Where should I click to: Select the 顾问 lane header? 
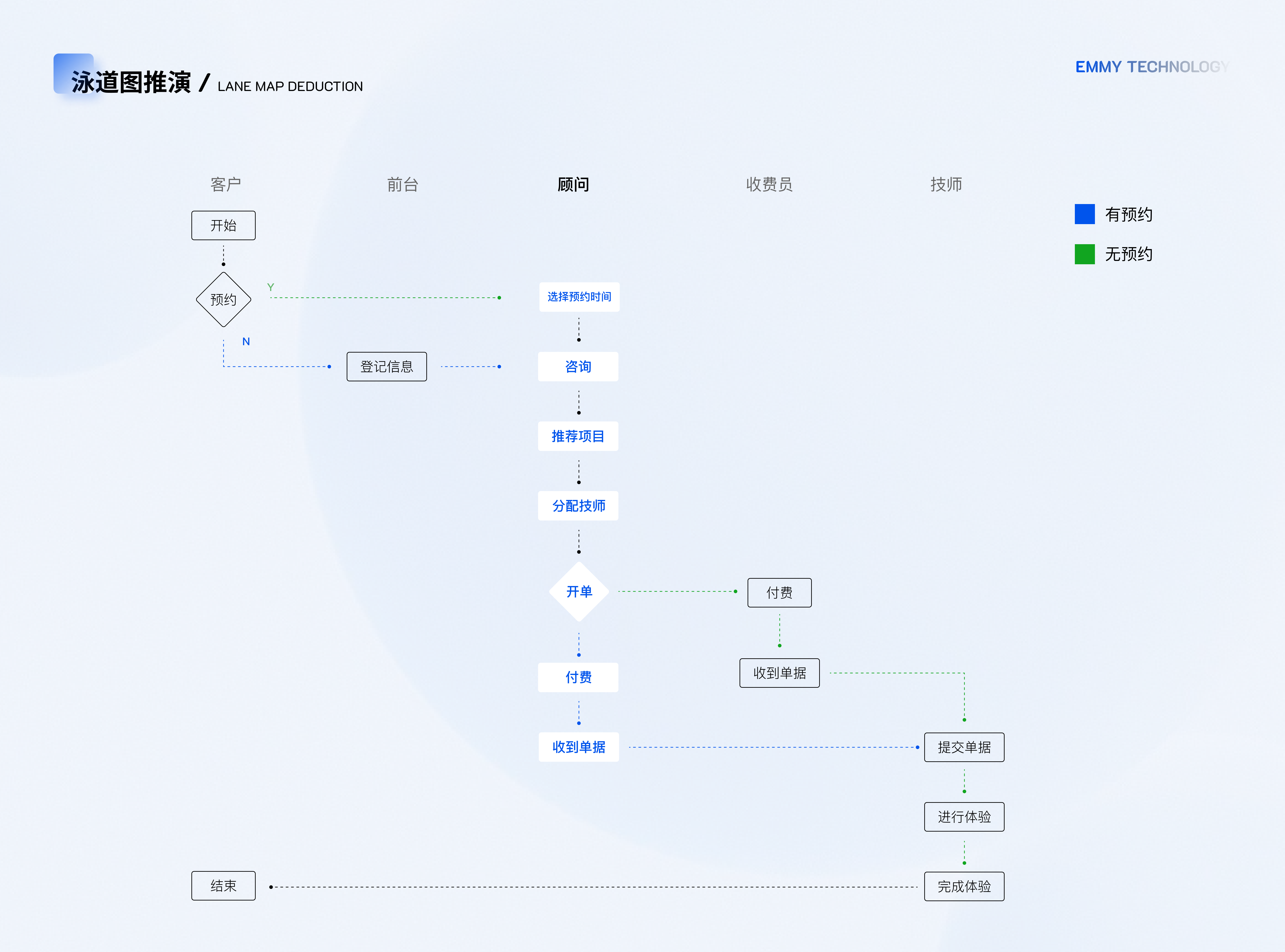point(574,184)
